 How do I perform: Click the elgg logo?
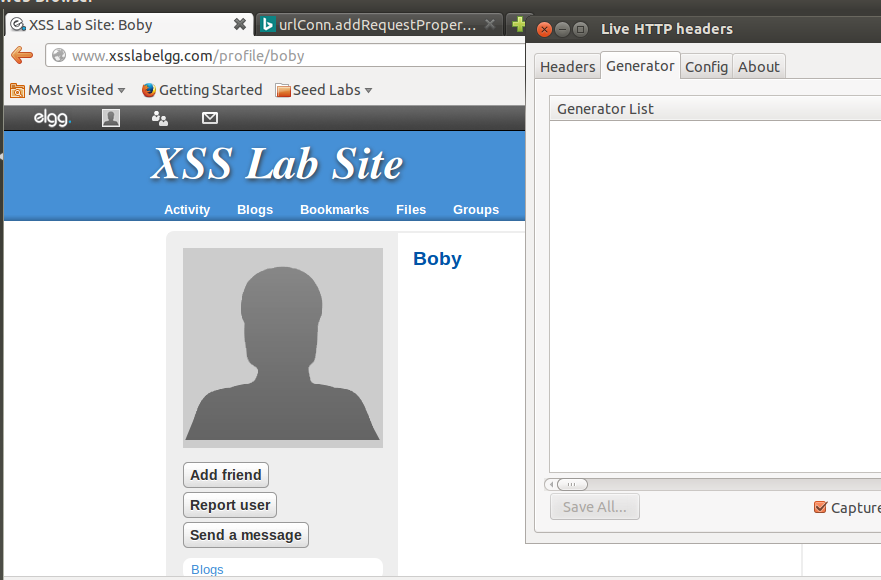pyautogui.click(x=52, y=118)
